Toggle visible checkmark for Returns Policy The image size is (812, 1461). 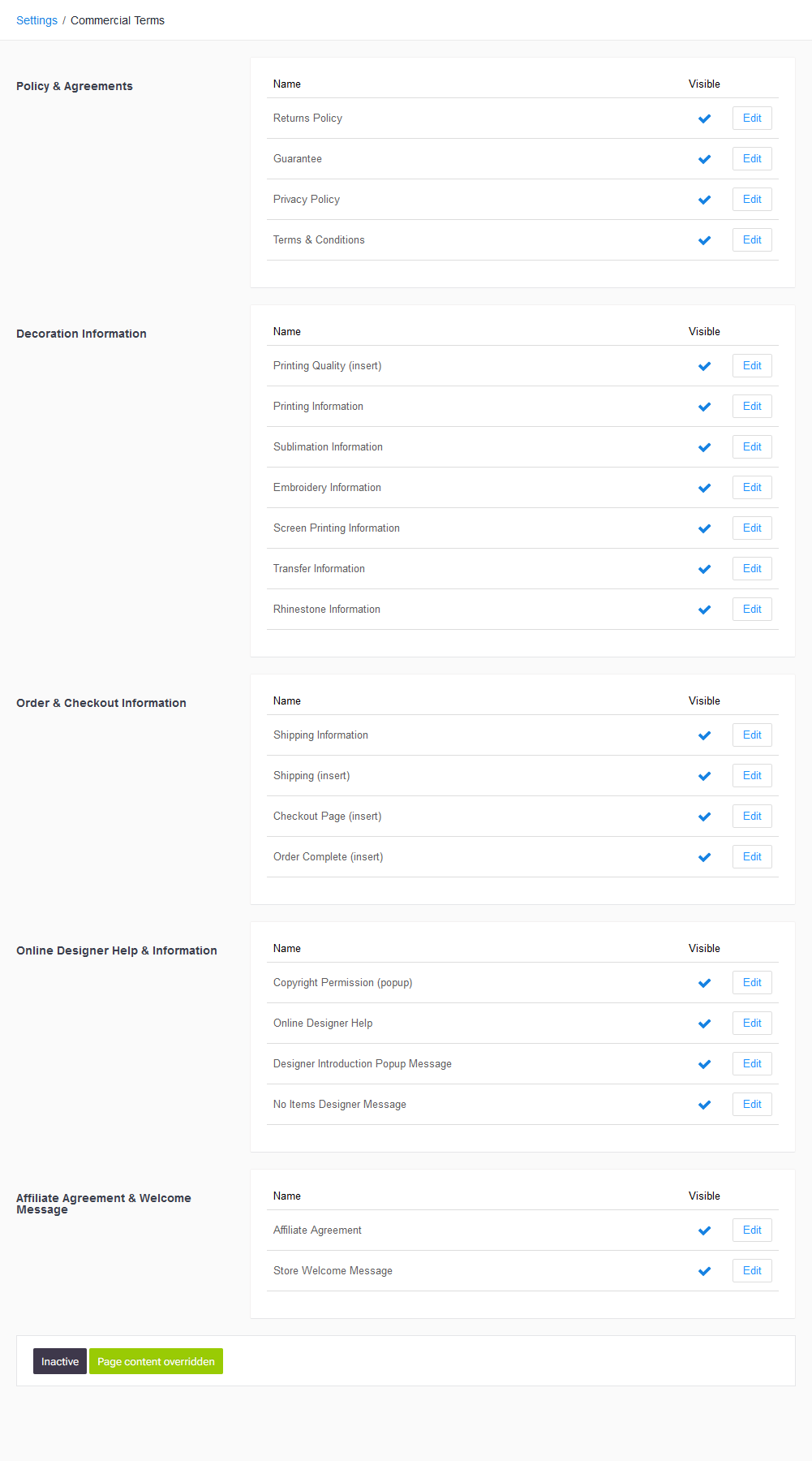tap(704, 119)
